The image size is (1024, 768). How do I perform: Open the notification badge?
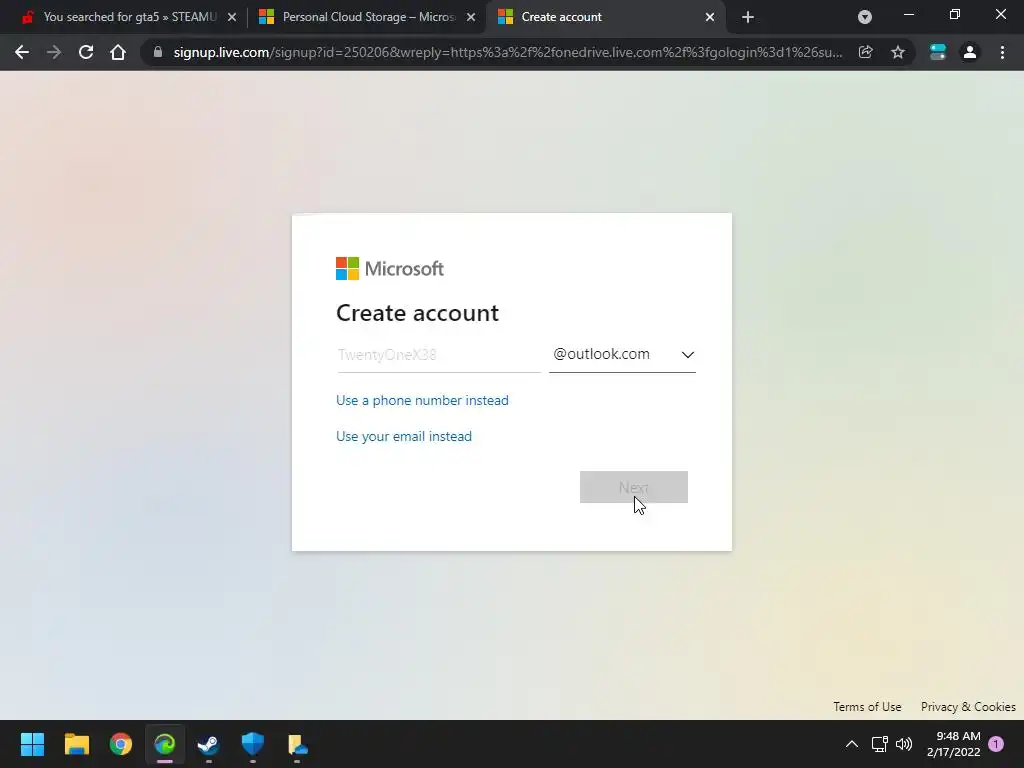[x=996, y=744]
